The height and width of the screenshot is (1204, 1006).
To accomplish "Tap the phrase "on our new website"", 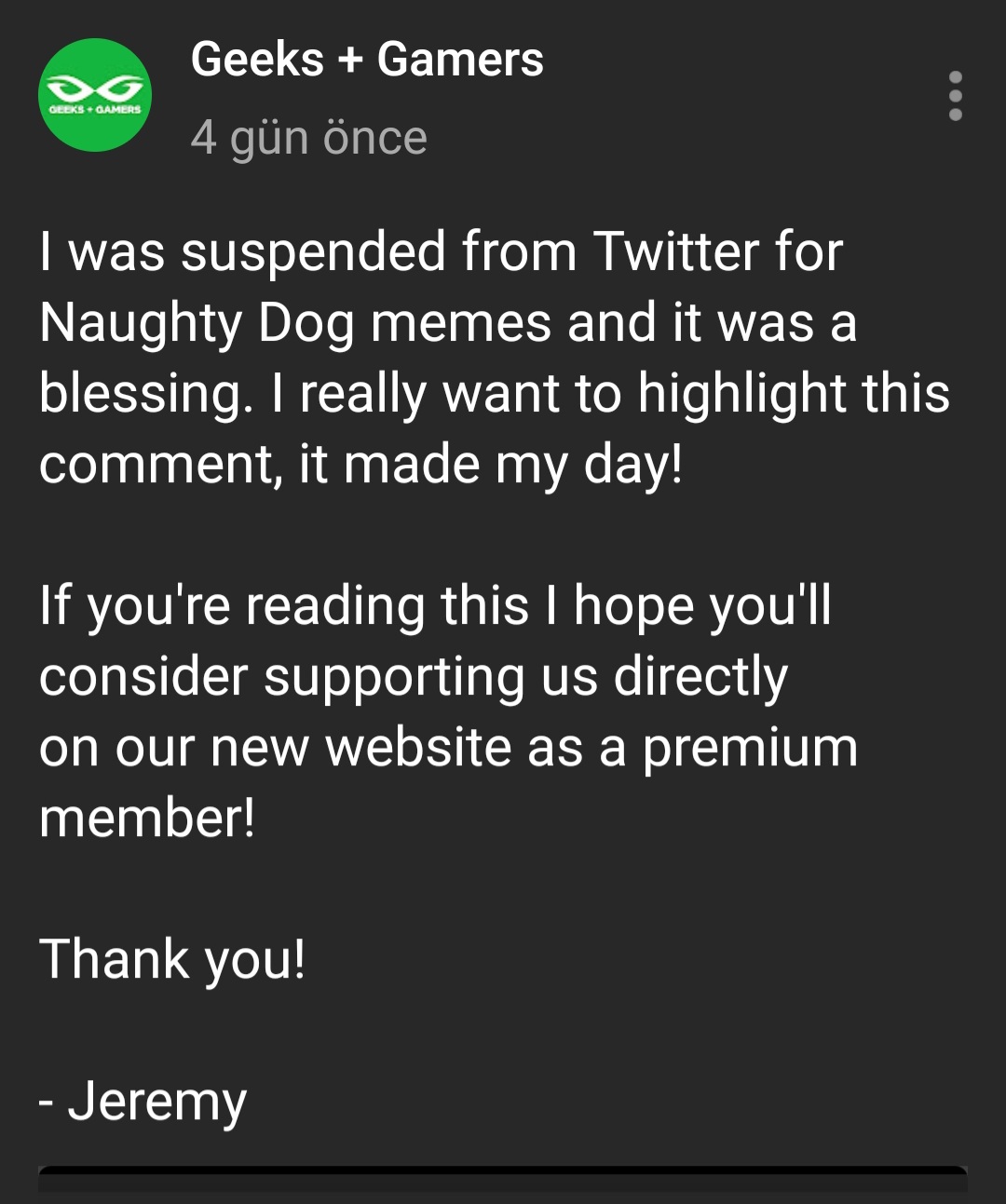I will click(x=276, y=747).
